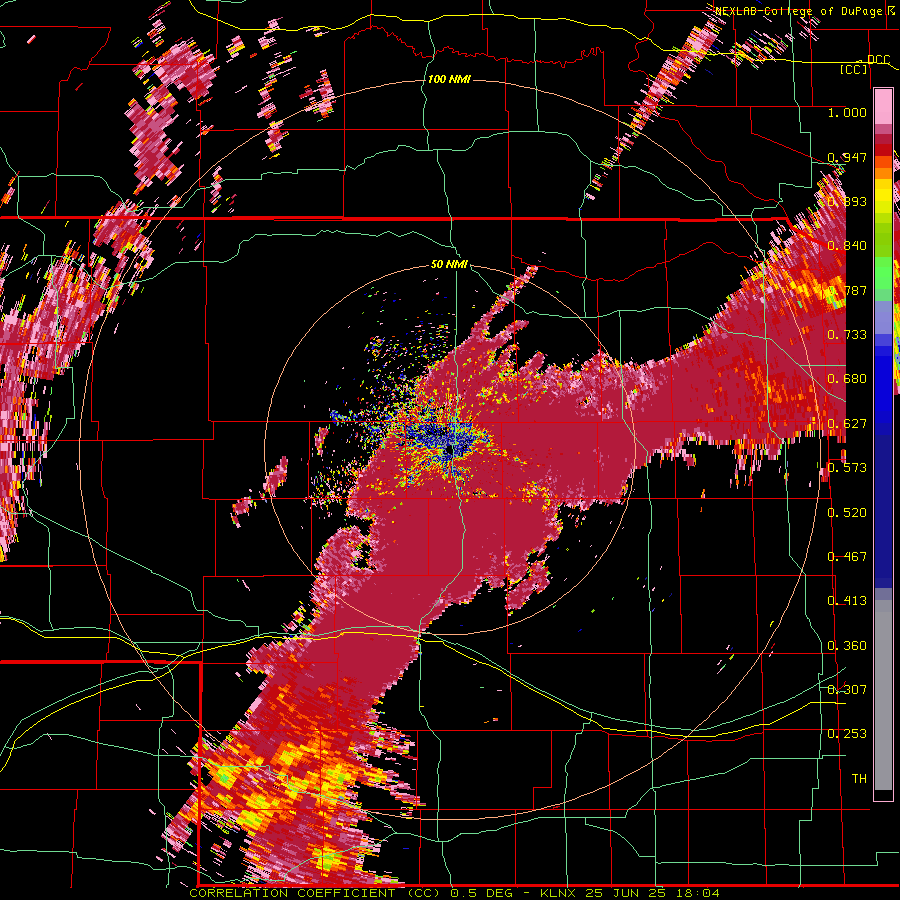Click the 0.680 value on the color scale

tap(847, 379)
